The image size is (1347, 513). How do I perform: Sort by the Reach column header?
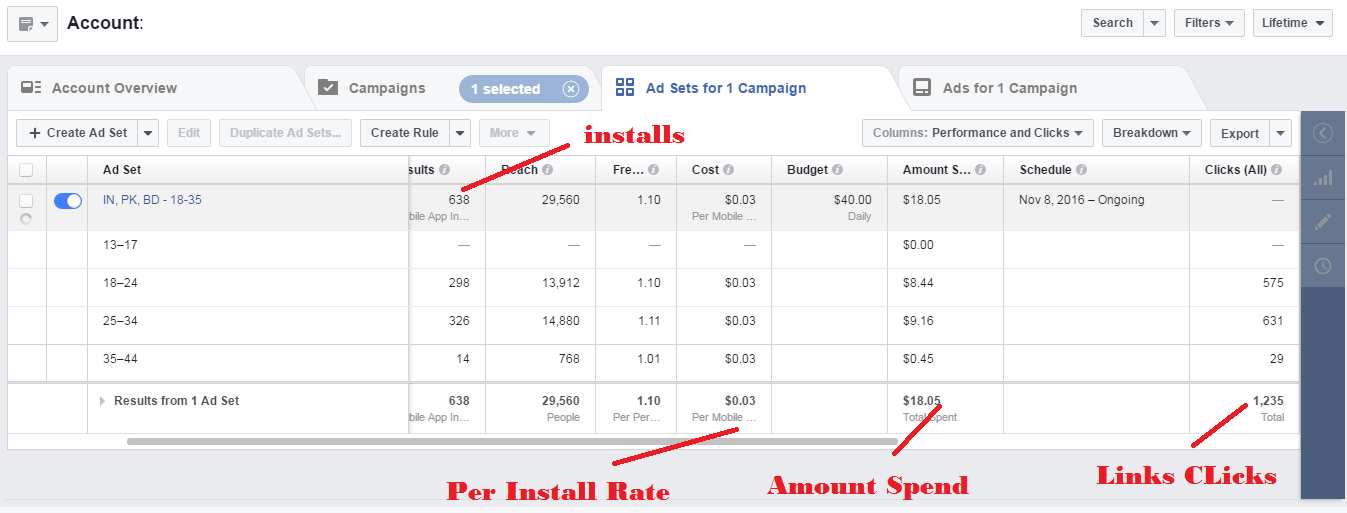point(519,170)
